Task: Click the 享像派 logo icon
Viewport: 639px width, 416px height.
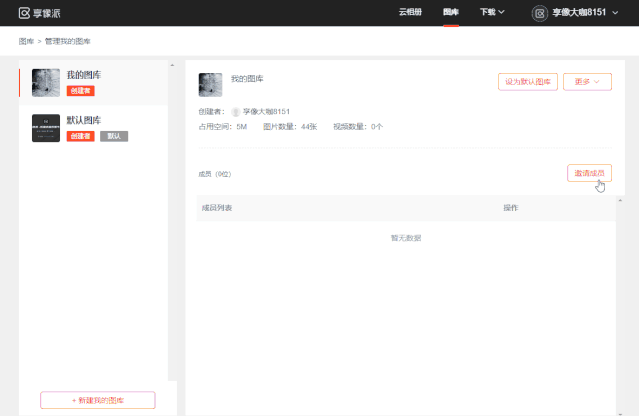Action: point(24,13)
